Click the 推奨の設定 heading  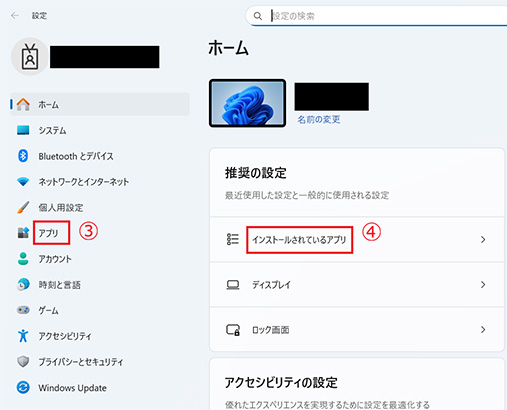256,173
